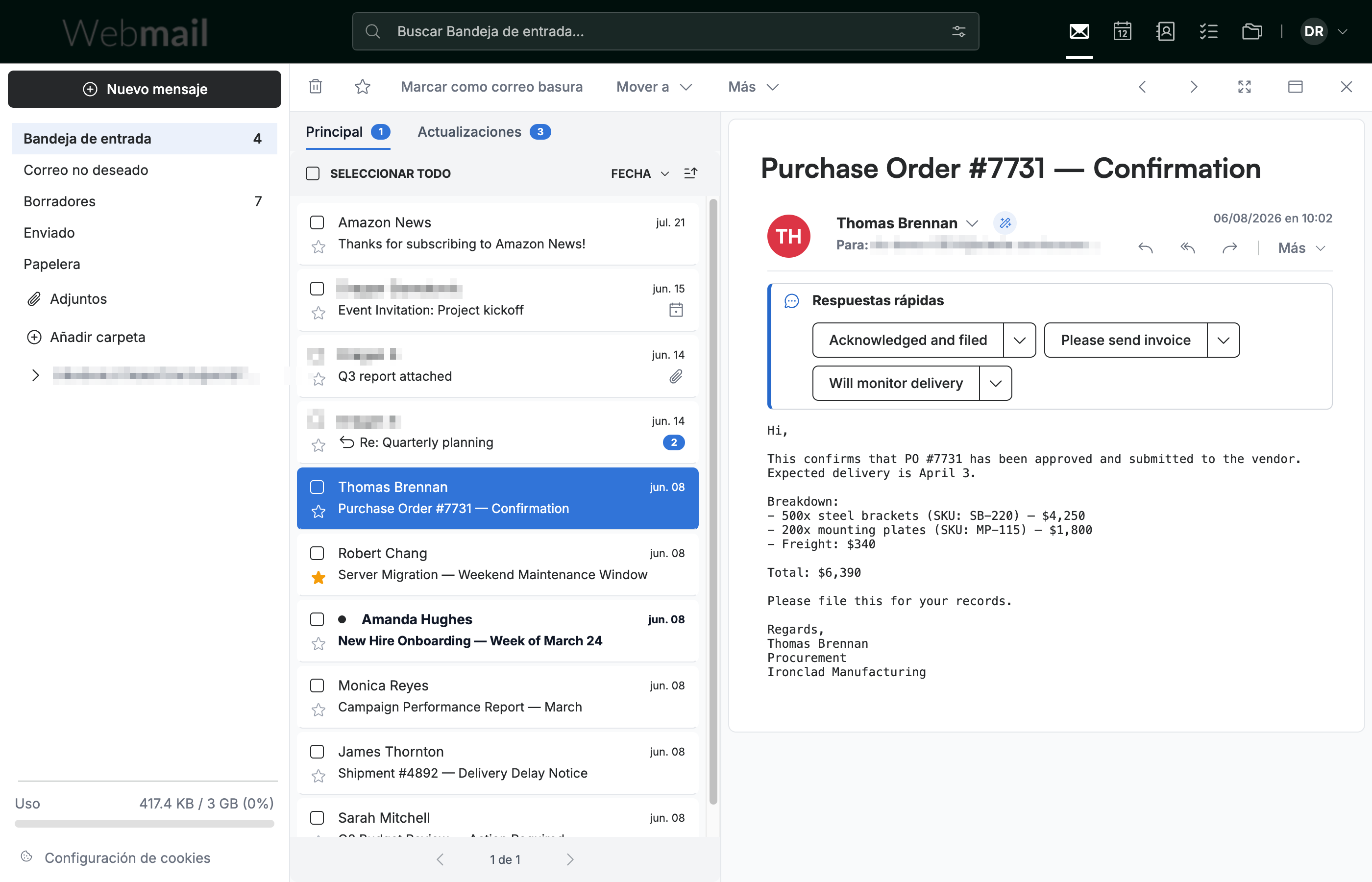Click the storage usage progress bar
The width and height of the screenshot is (1372, 882).
point(144,824)
